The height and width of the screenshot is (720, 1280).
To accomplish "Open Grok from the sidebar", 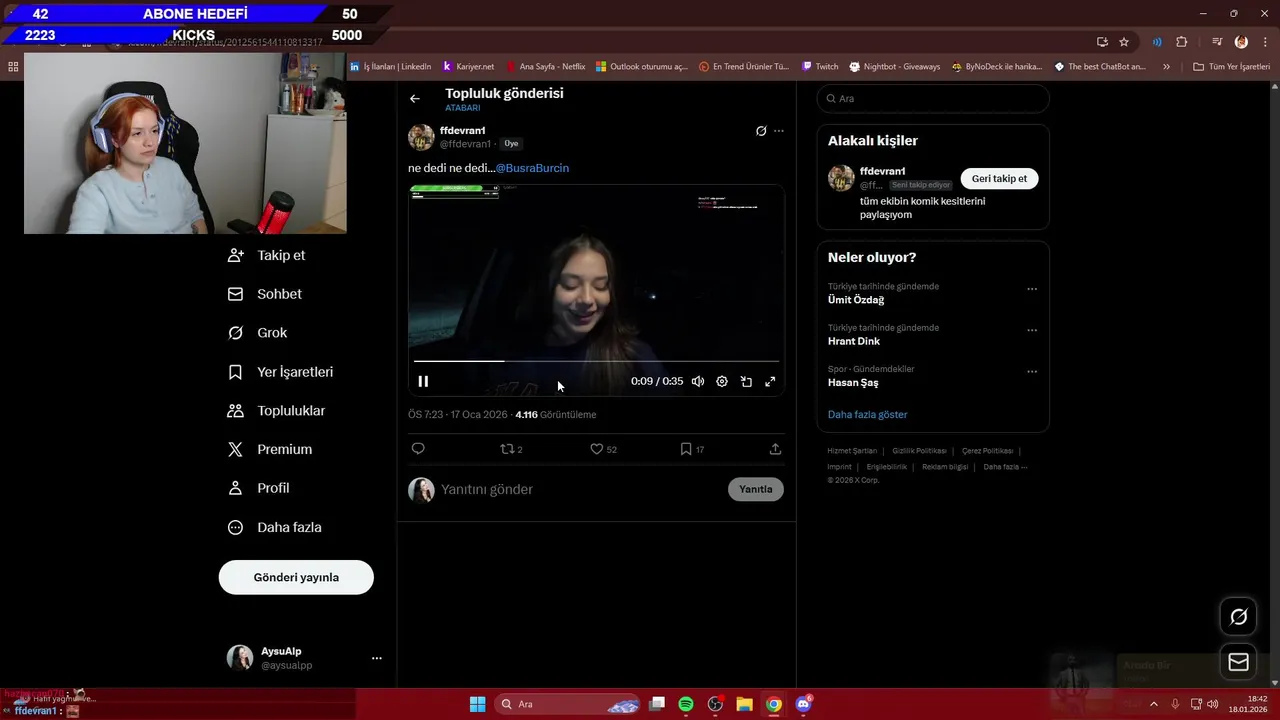I will click(x=258, y=333).
